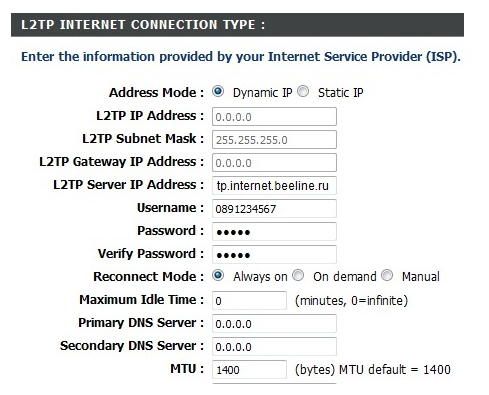Select the Static IP address mode
Viewport: 489px width, 395px height.
pos(303,91)
